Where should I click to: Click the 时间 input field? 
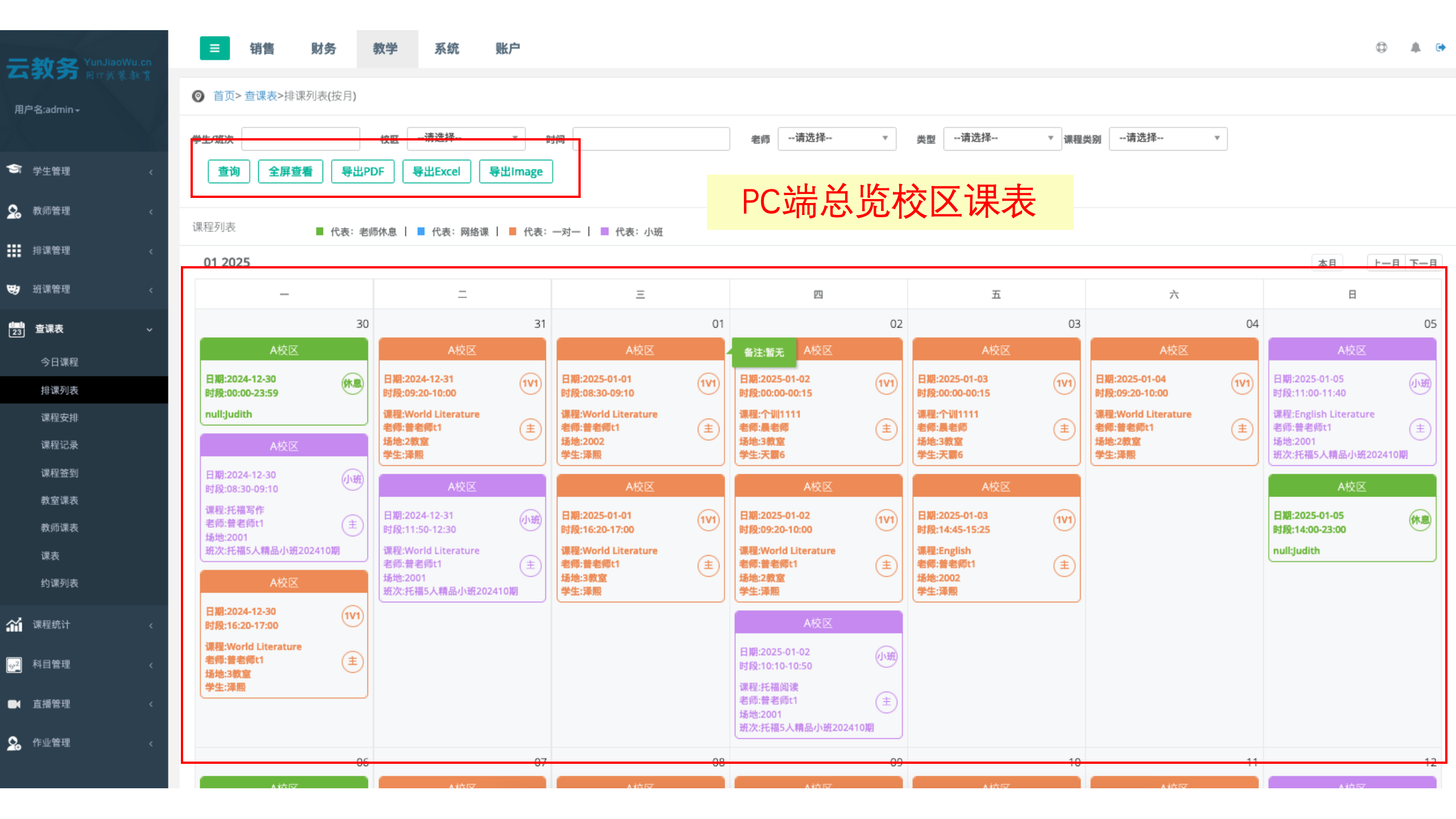click(x=651, y=138)
